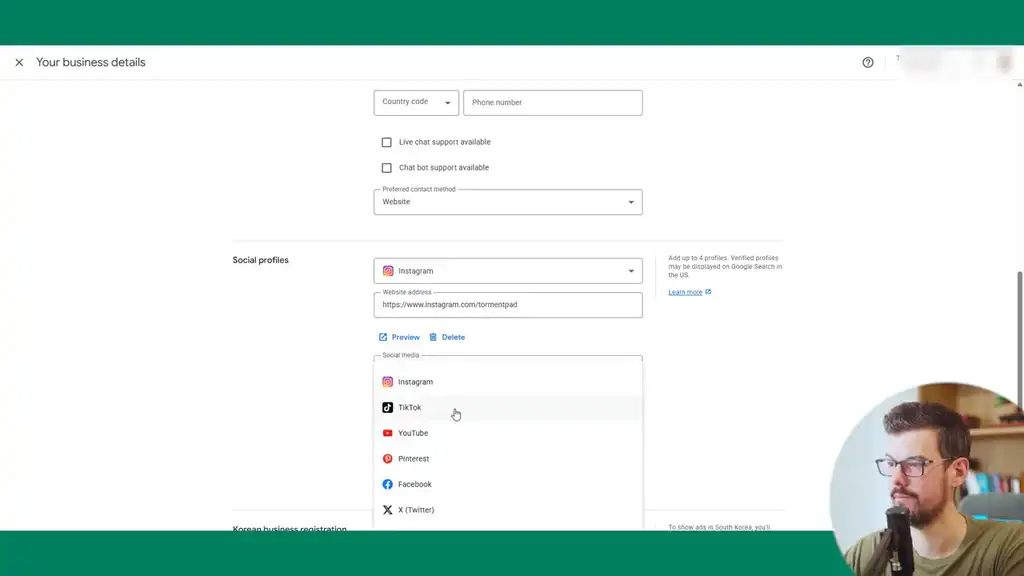Enable Live chat support available checkbox
Screen dimensions: 1024x576
(x=387, y=142)
